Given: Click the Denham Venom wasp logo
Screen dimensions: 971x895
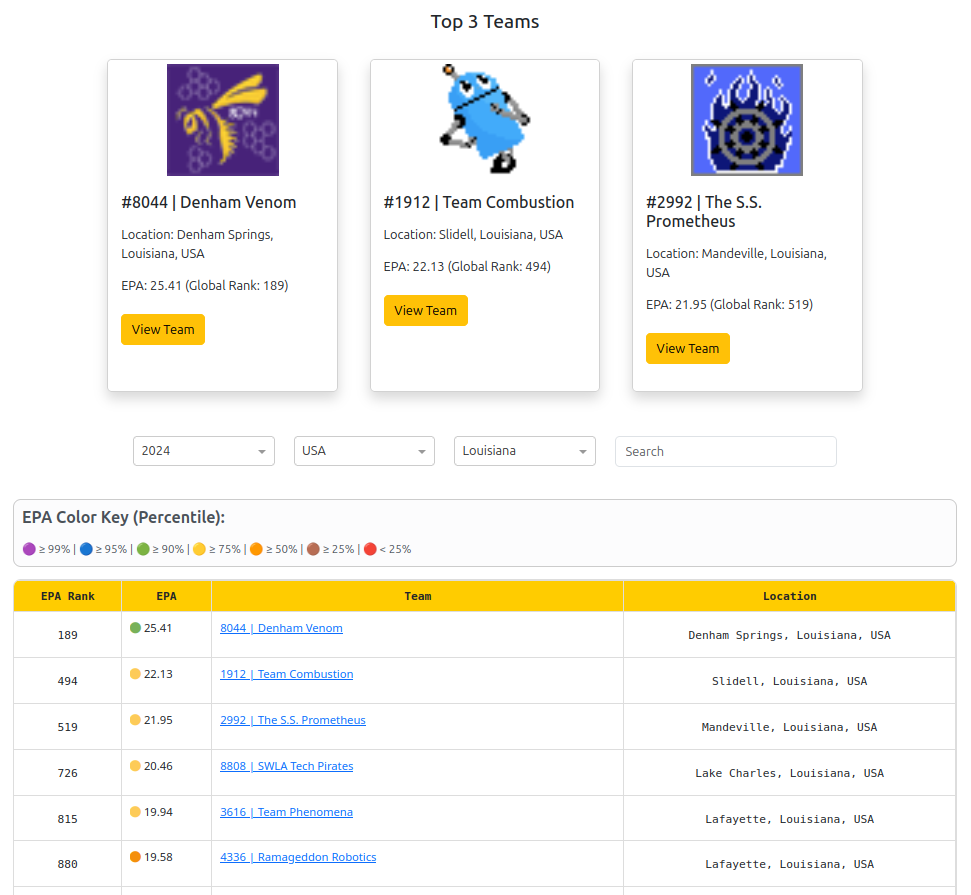Looking at the screenshot, I should pyautogui.click(x=222, y=120).
